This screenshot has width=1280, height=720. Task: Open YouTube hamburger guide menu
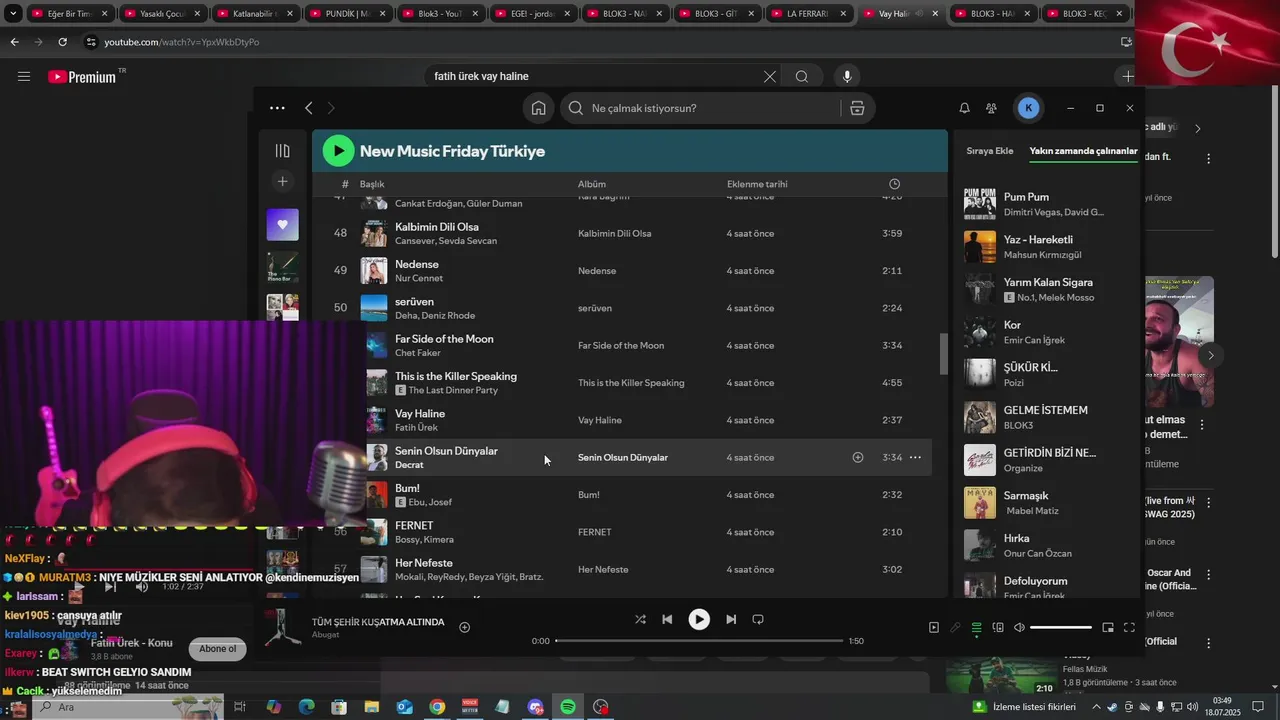point(24,76)
